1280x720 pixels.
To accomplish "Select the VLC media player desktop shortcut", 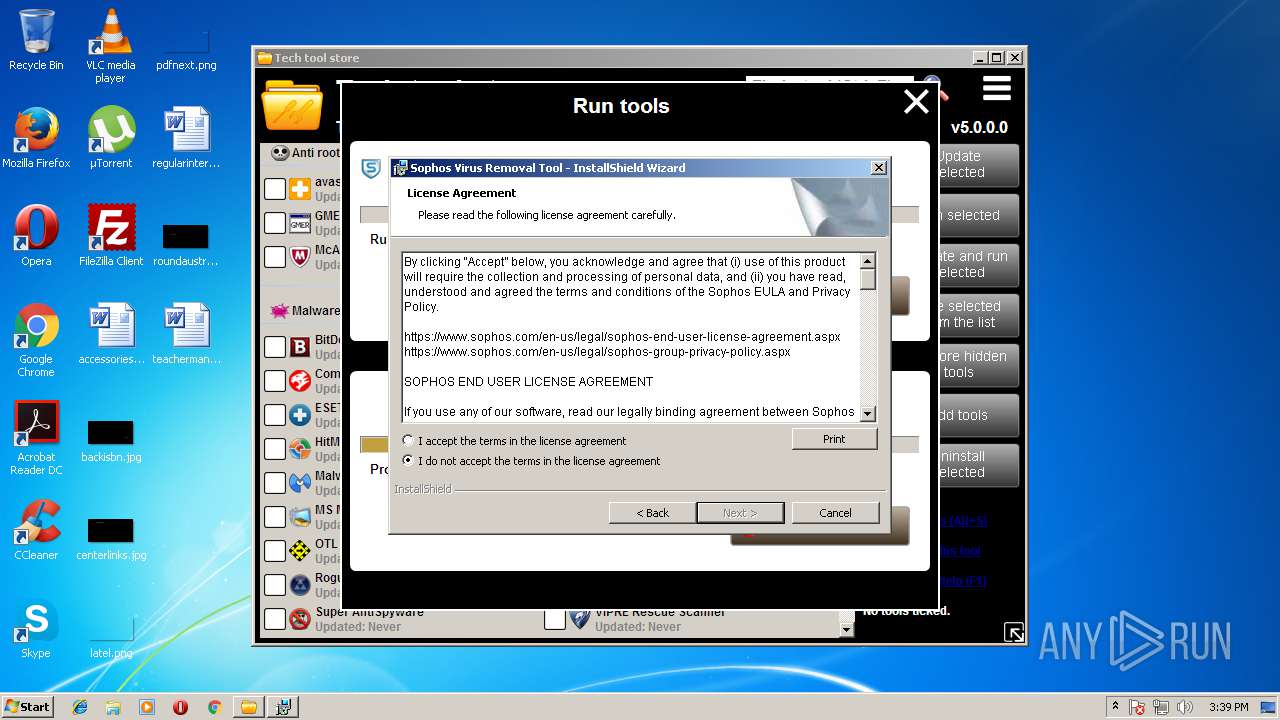I will click(110, 46).
